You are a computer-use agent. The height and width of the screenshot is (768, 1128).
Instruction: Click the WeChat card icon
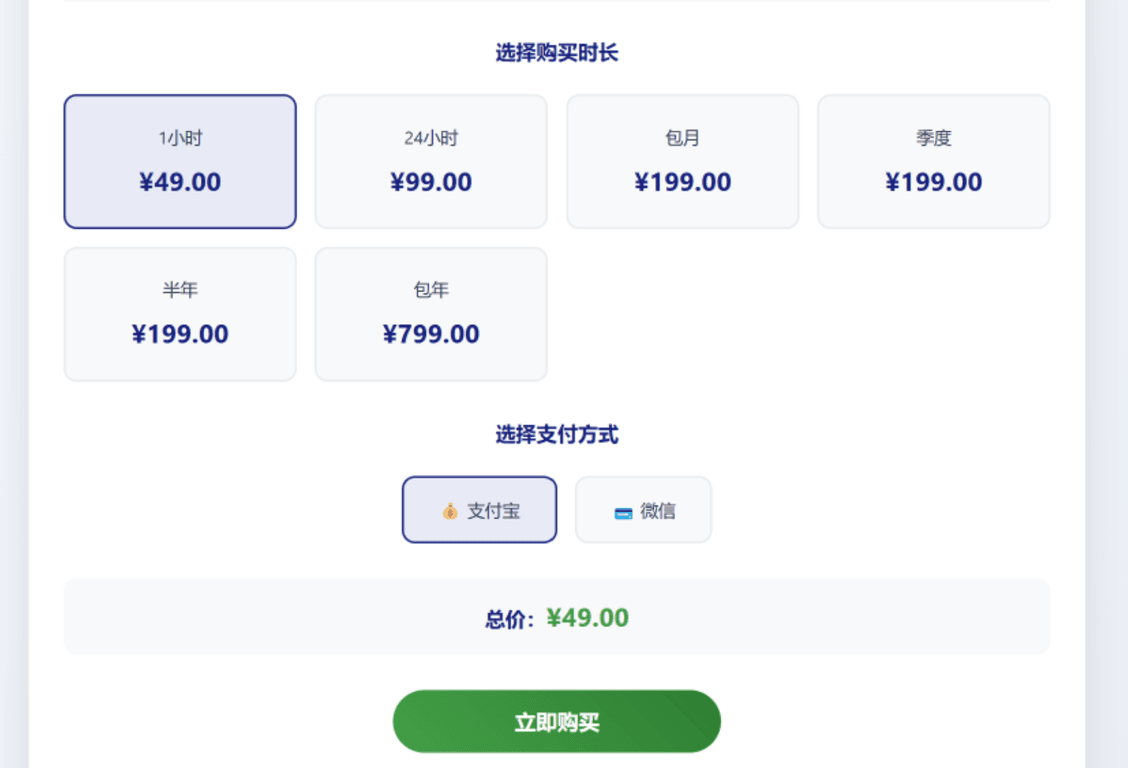623,512
